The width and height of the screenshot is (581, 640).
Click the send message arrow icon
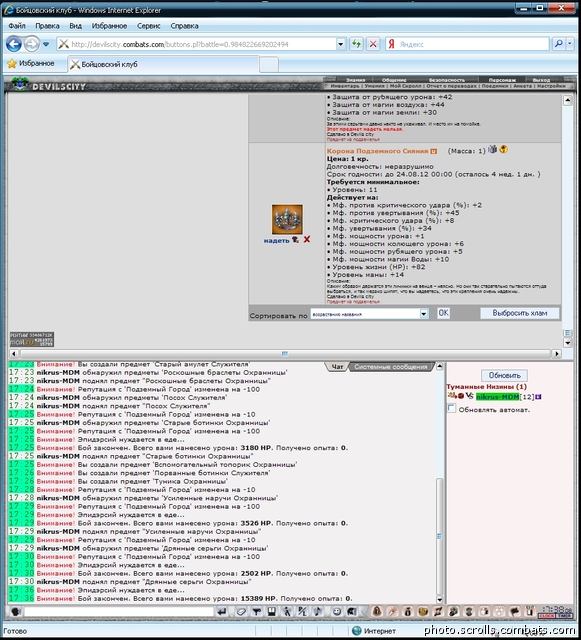coord(222,611)
